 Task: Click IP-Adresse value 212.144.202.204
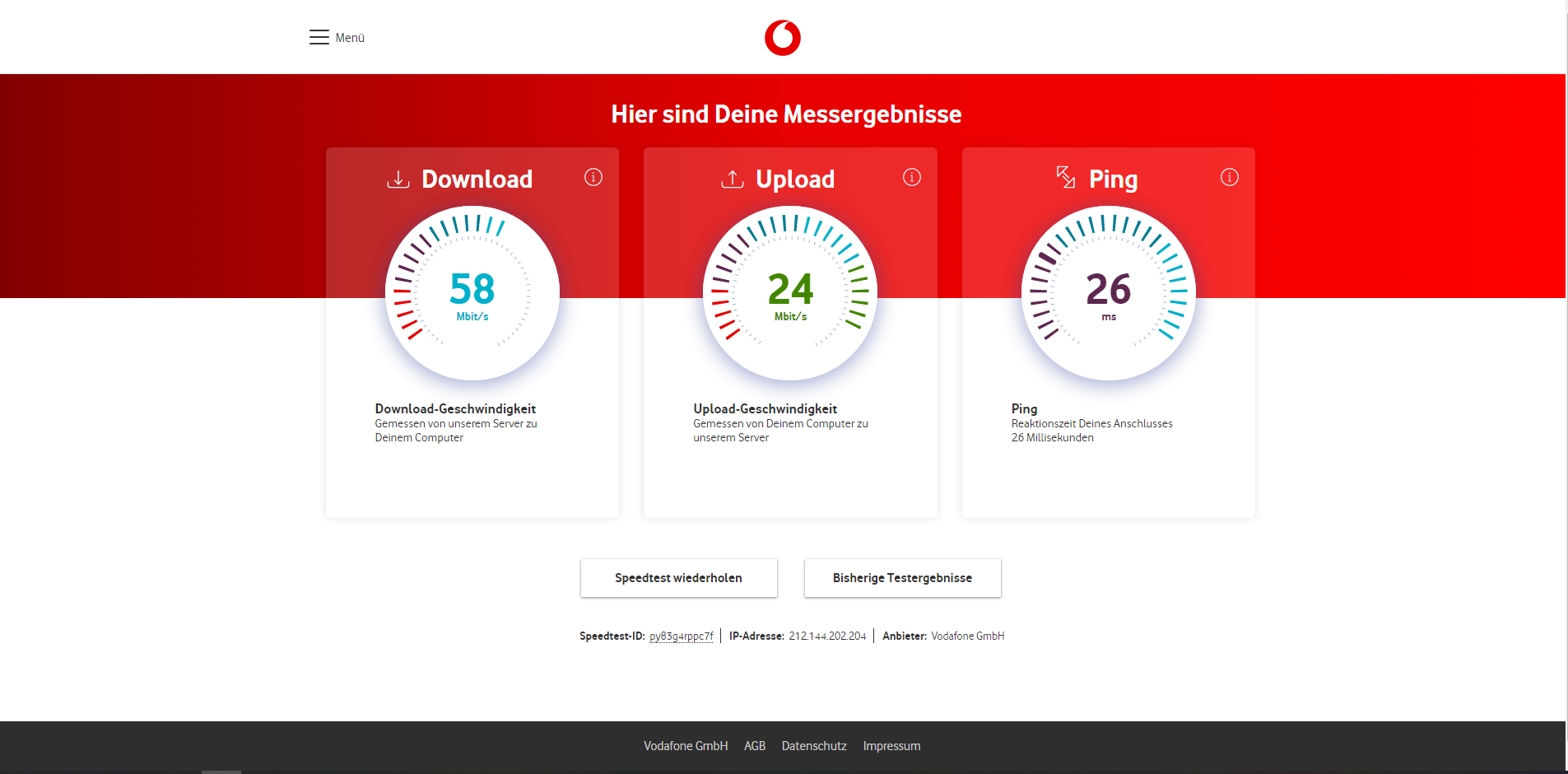[x=827, y=636]
